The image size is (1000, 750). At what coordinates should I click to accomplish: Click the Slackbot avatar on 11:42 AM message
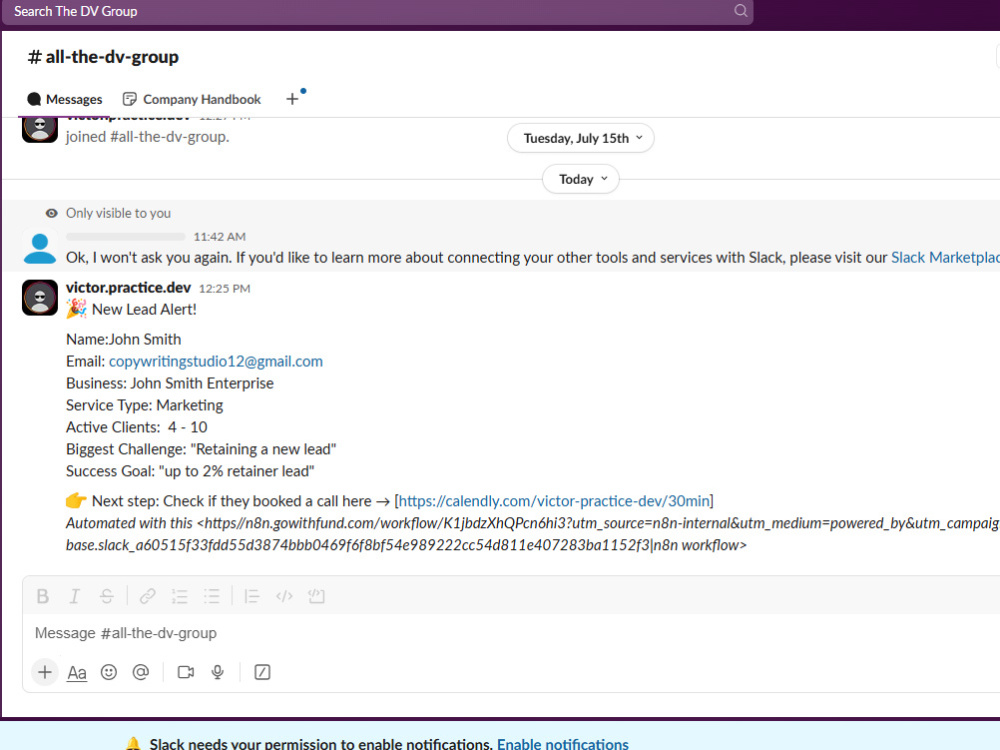click(40, 248)
